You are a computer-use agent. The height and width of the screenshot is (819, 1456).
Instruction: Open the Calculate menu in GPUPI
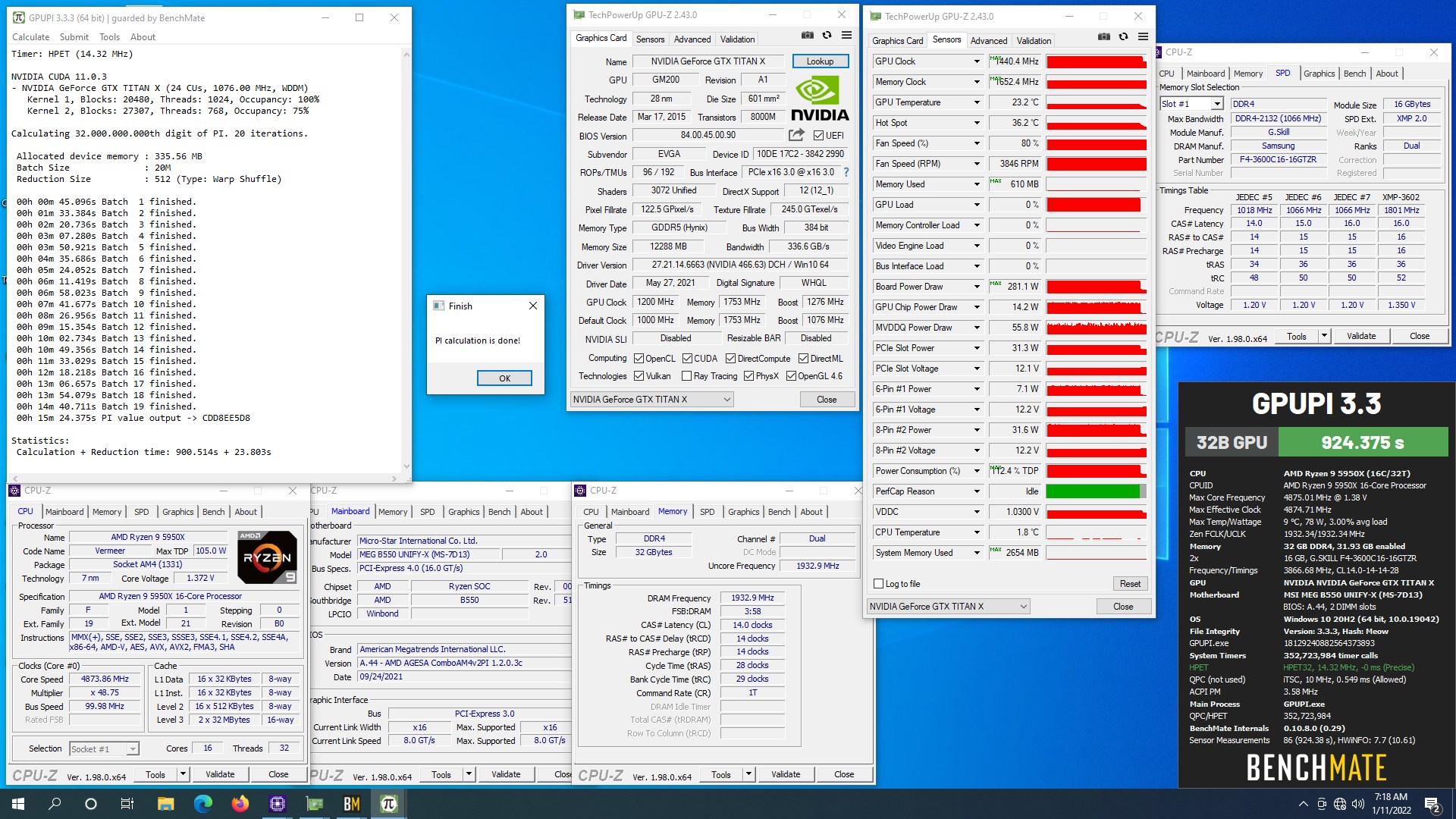30,37
